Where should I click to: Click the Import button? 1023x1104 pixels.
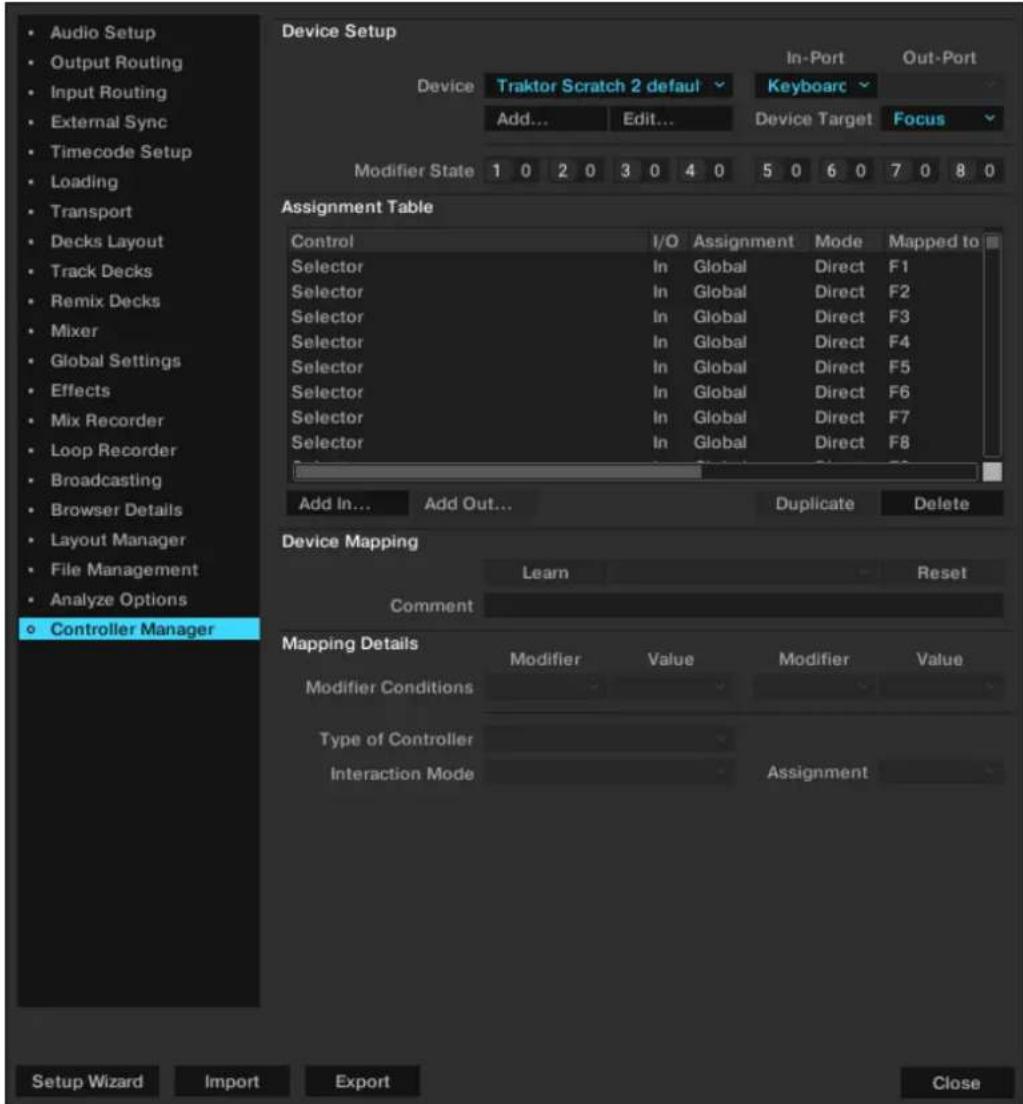point(232,1081)
